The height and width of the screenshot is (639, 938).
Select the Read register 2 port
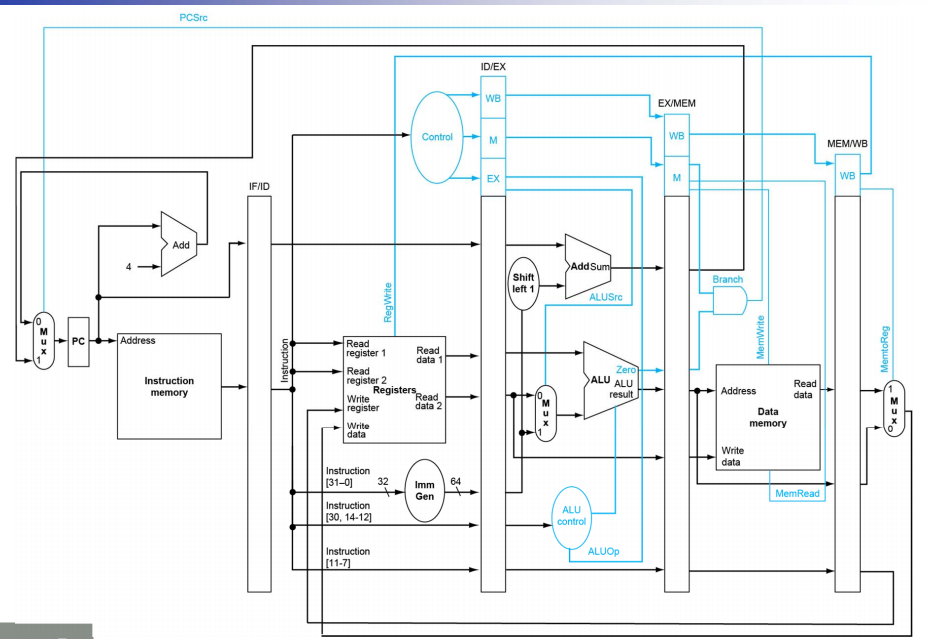[366, 376]
